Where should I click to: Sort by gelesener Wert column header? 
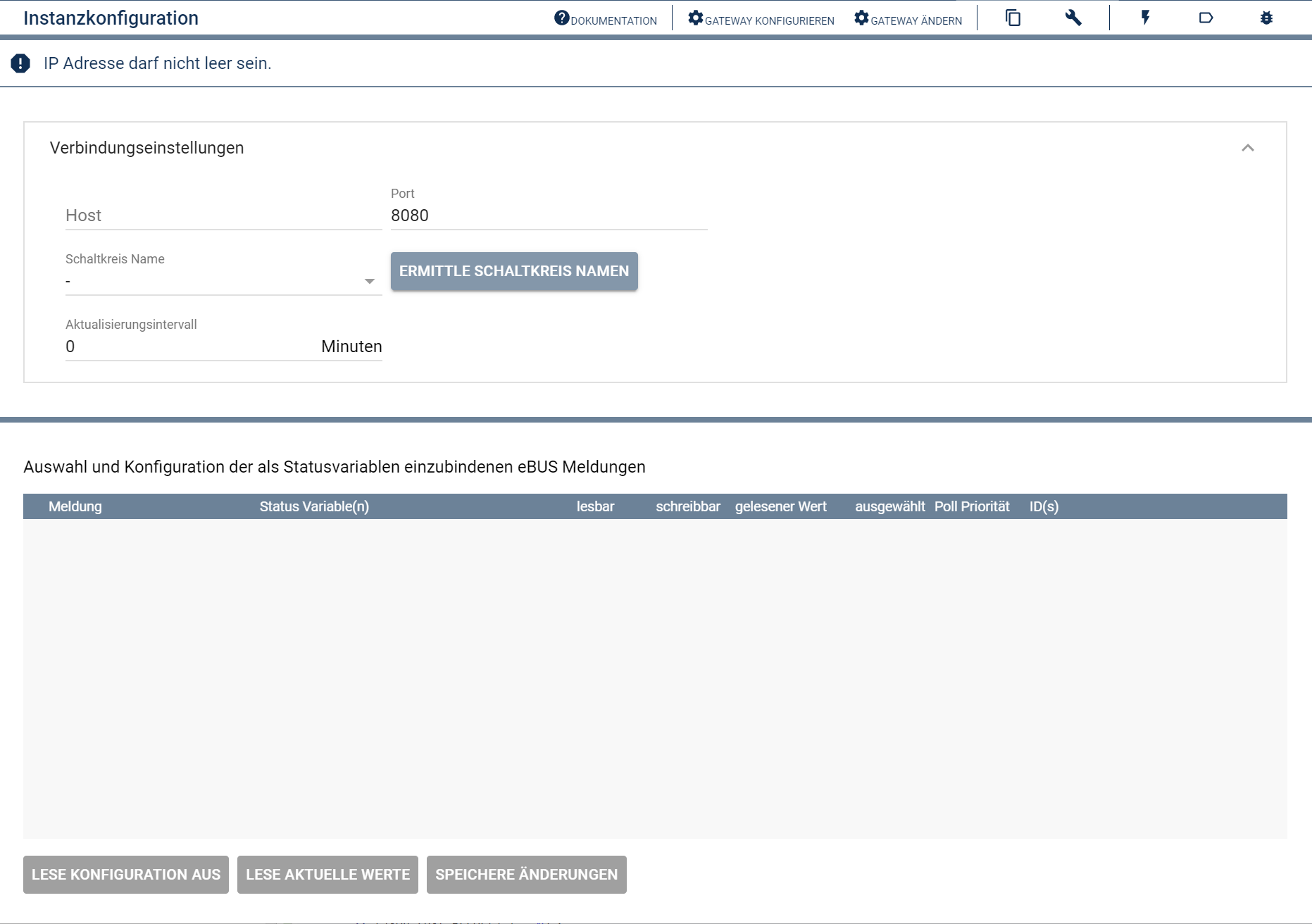[x=781, y=506]
